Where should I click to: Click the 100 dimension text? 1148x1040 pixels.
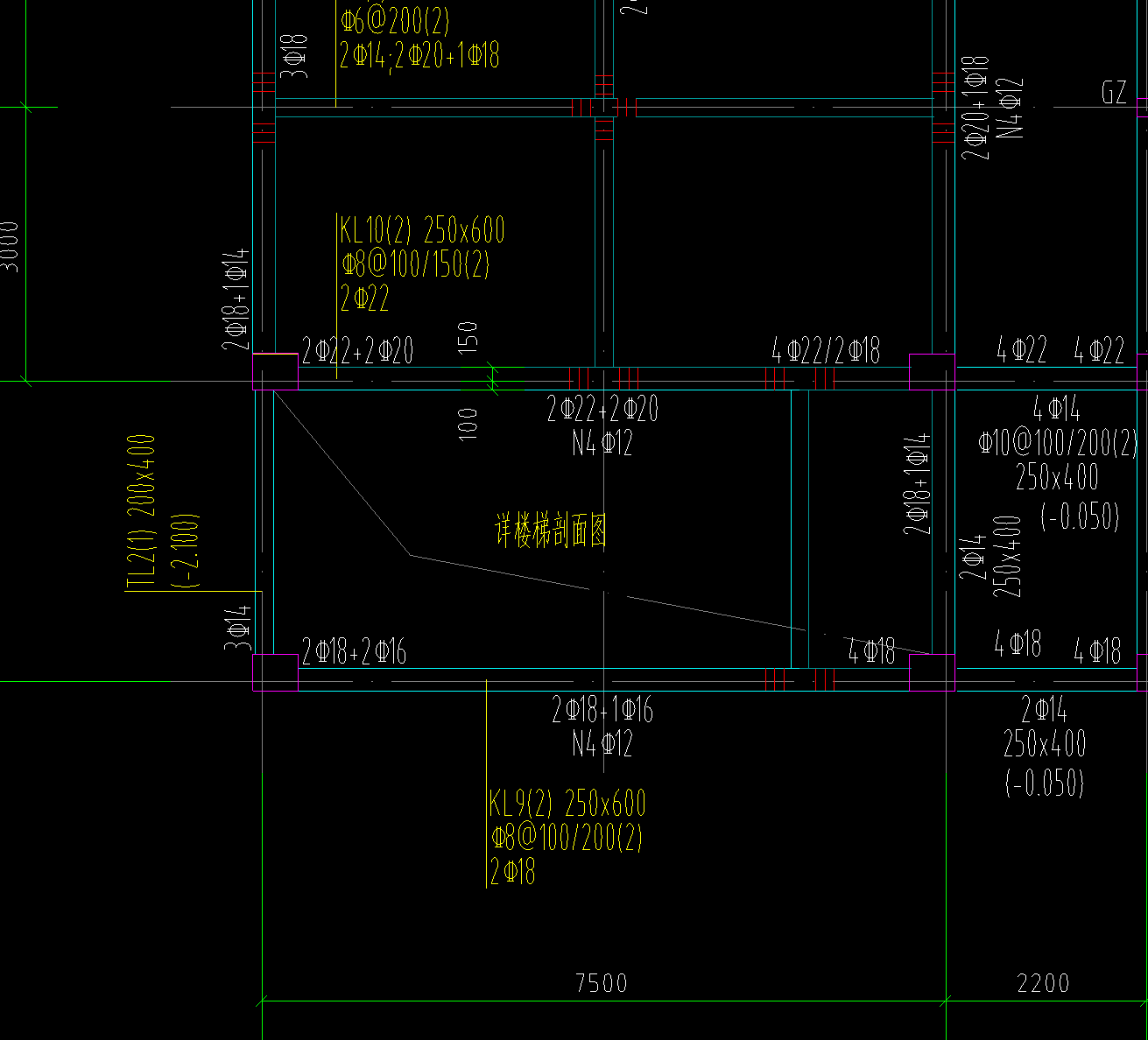468,424
